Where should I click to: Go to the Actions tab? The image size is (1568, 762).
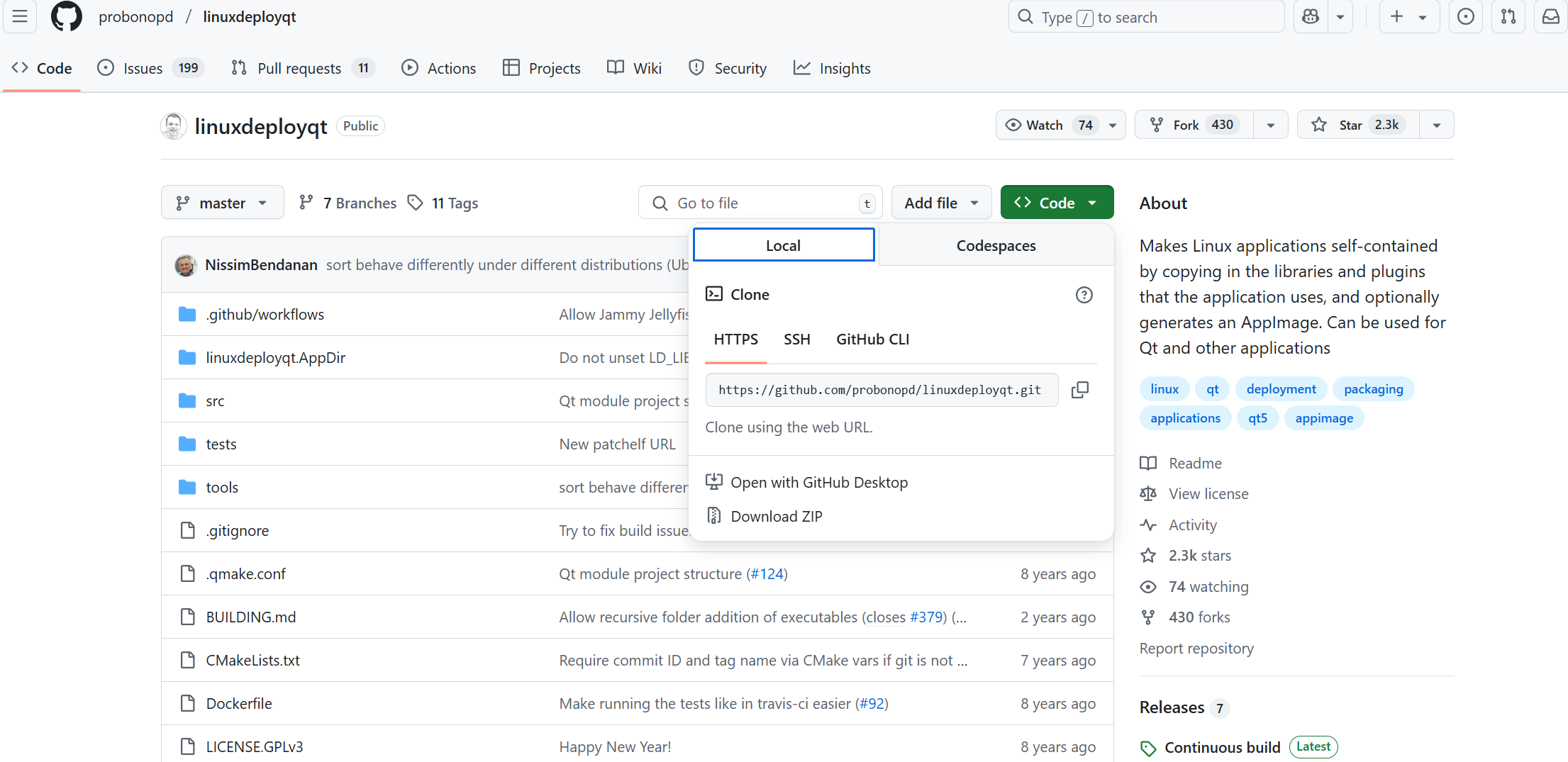pos(439,68)
